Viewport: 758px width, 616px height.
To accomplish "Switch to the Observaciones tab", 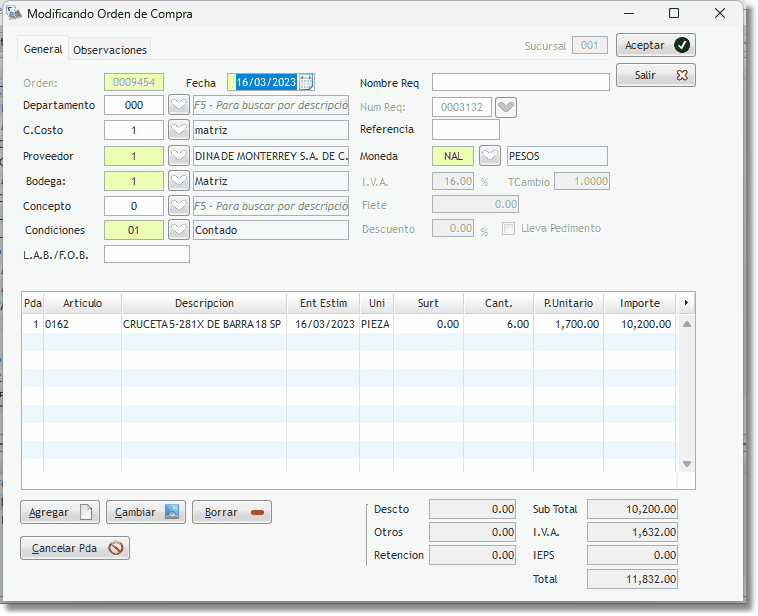I will 110,49.
